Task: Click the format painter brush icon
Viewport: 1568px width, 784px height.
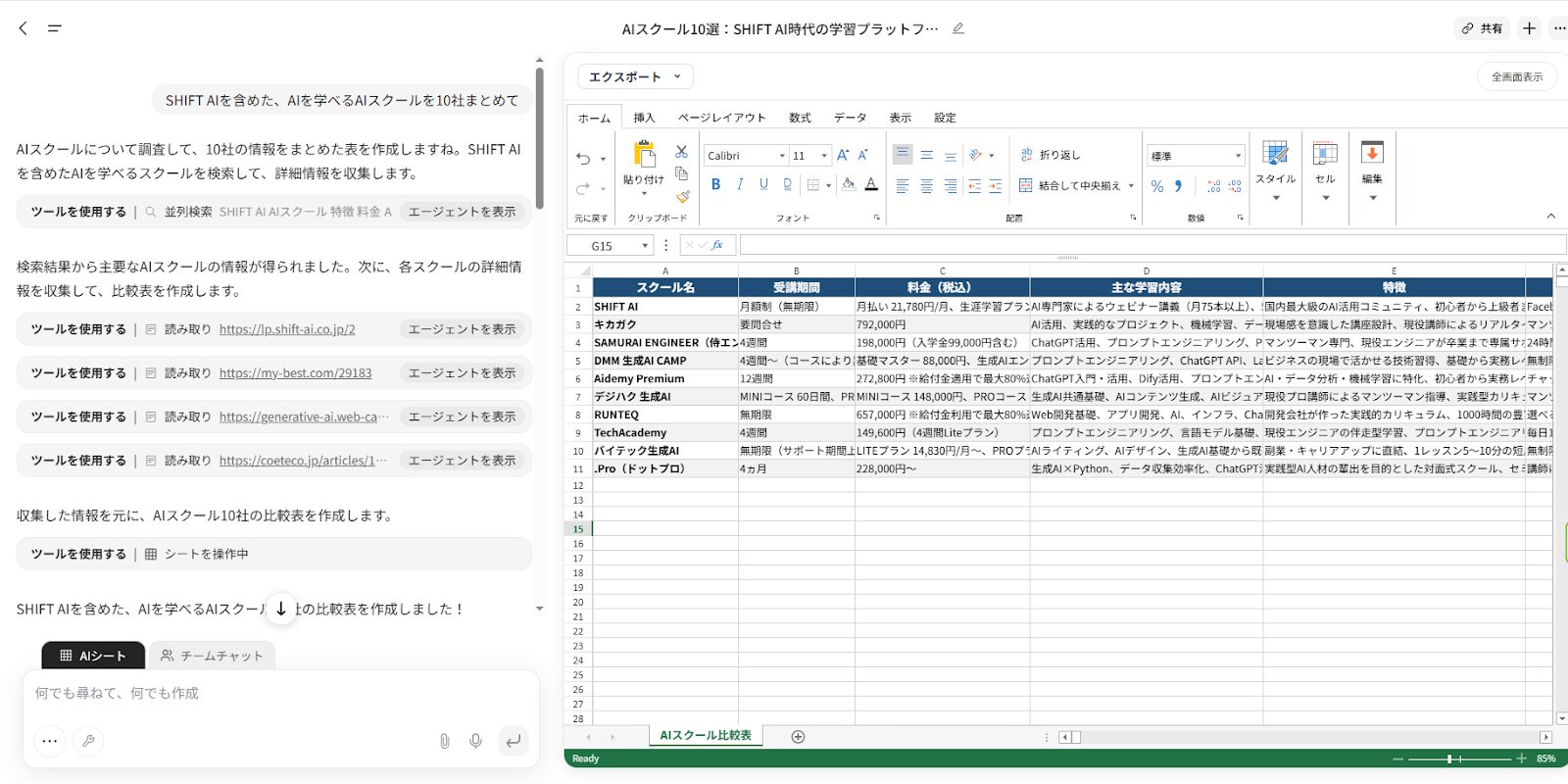Action: coord(682,196)
